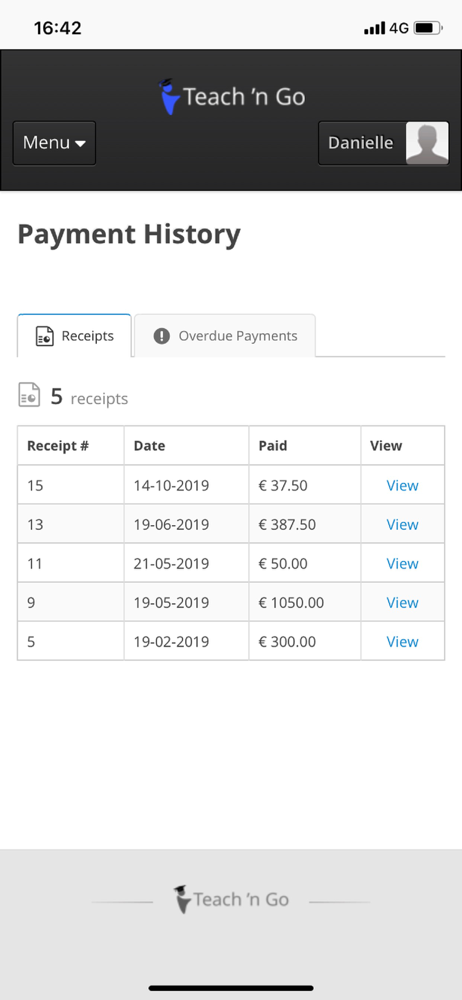
Task: Click the receipt icon in Receipts tab
Action: (45, 336)
